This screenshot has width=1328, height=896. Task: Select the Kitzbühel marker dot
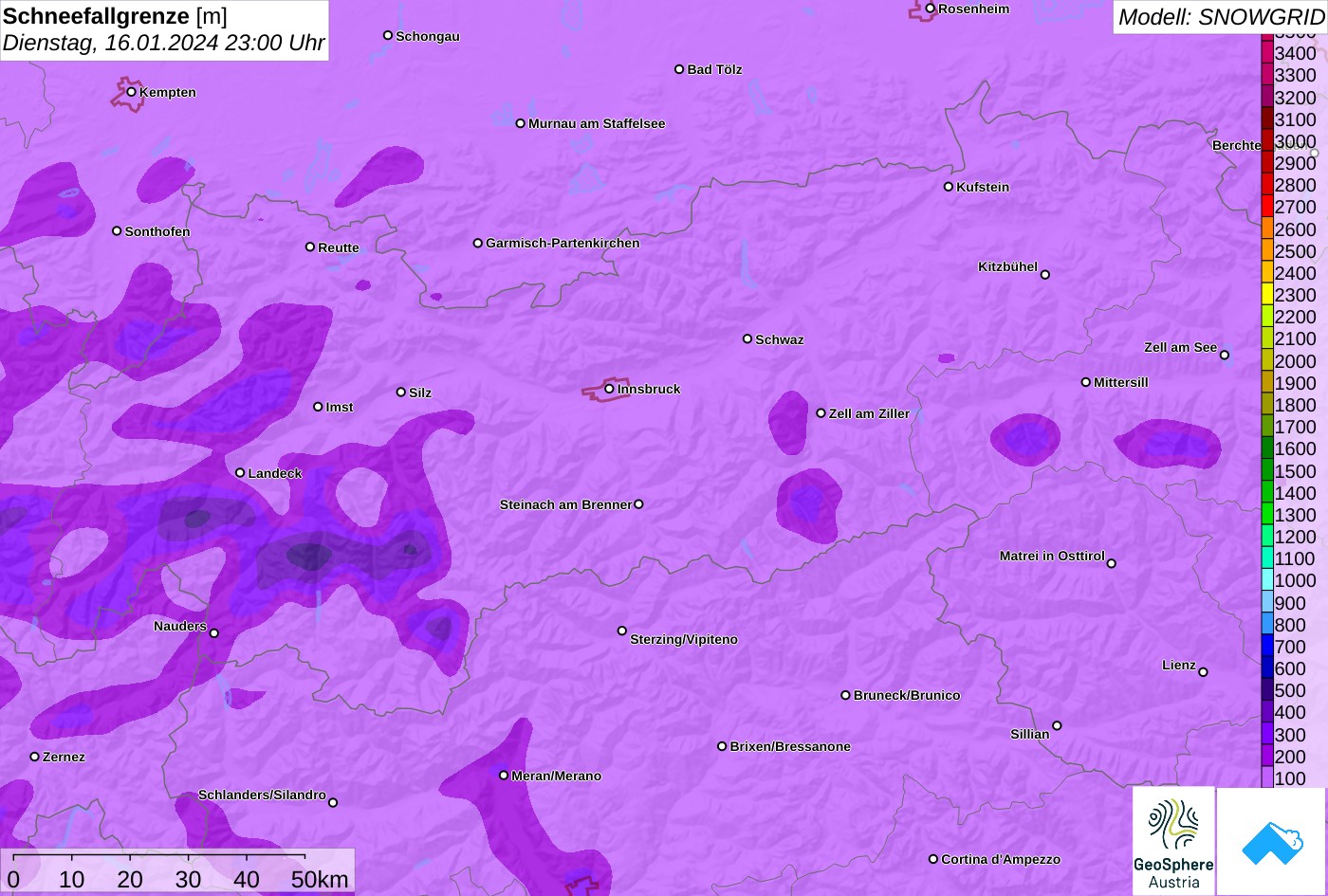(x=1045, y=275)
